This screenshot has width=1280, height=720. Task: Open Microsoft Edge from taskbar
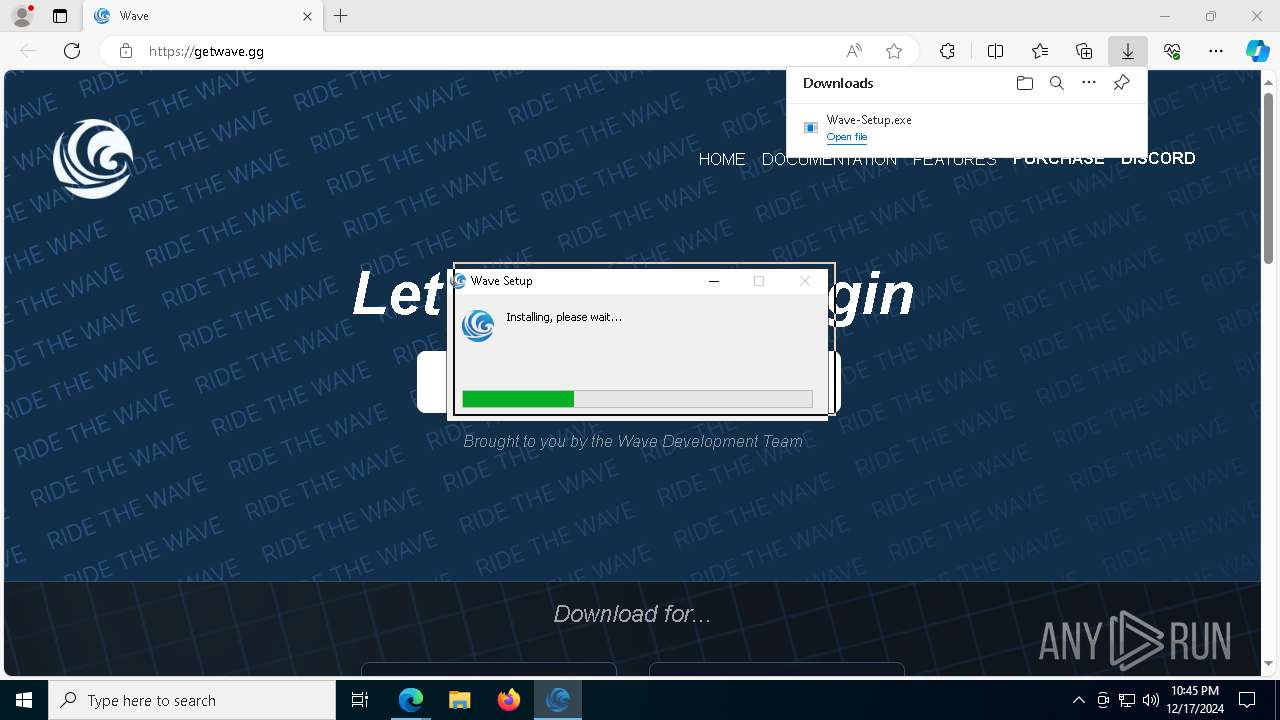[411, 700]
